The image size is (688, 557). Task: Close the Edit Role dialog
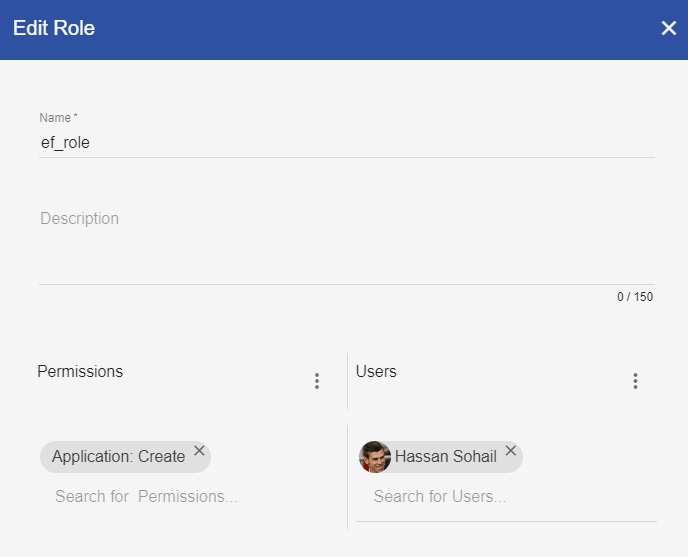pyautogui.click(x=669, y=28)
